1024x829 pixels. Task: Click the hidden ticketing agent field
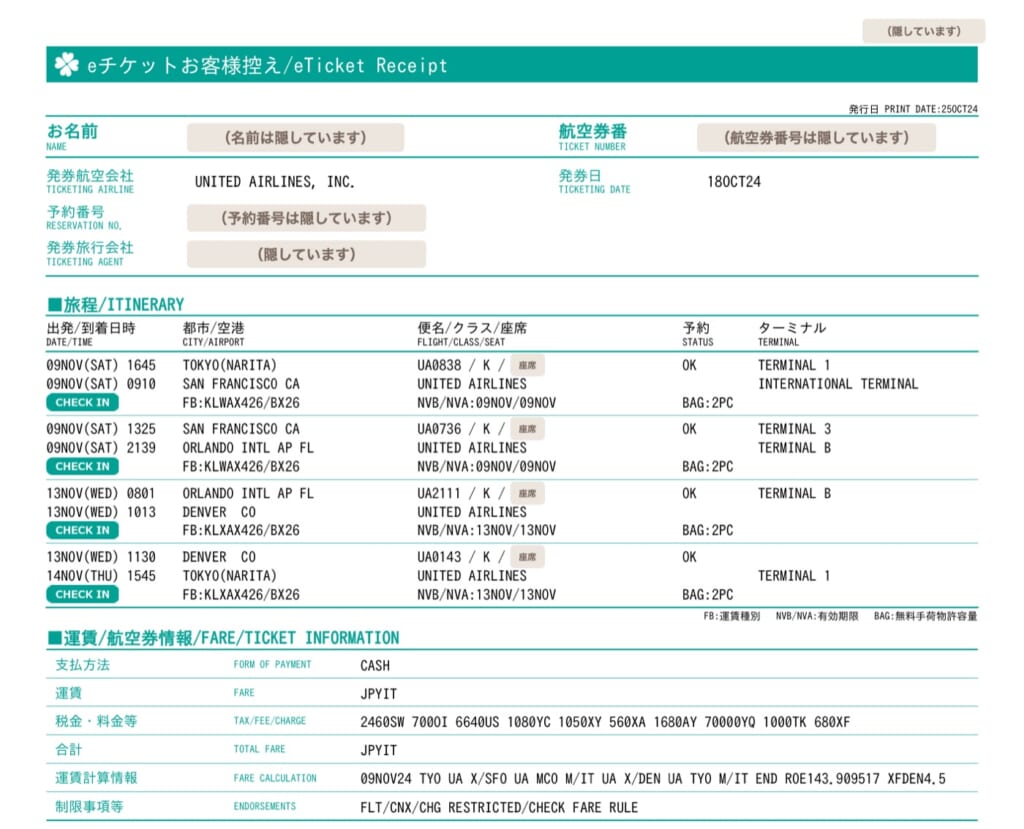click(306, 254)
